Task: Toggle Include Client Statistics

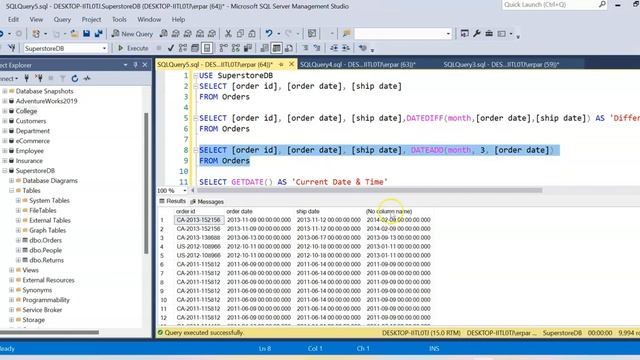Action: [x=248, y=48]
